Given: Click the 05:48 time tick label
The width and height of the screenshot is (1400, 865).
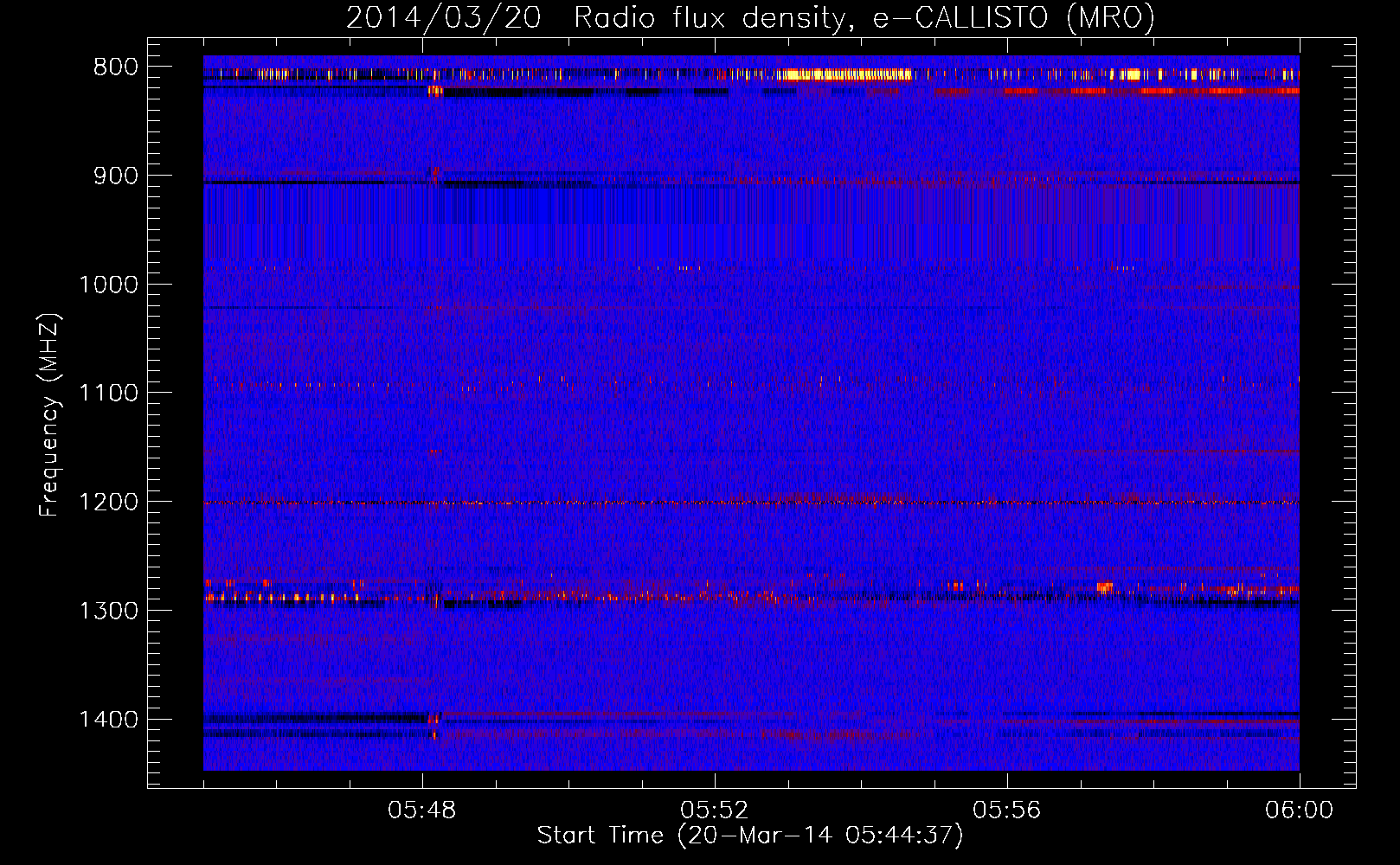Looking at the screenshot, I should (x=422, y=811).
